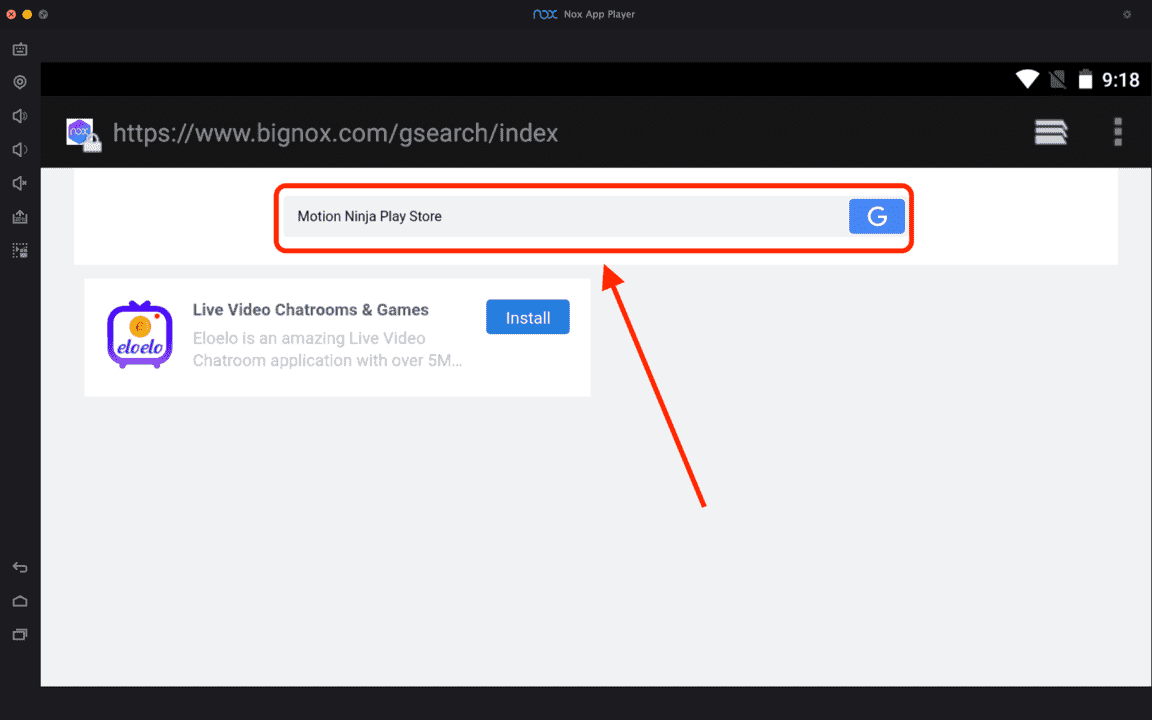Click the volume down sidebar icon
This screenshot has height=720, width=1152.
(20, 150)
